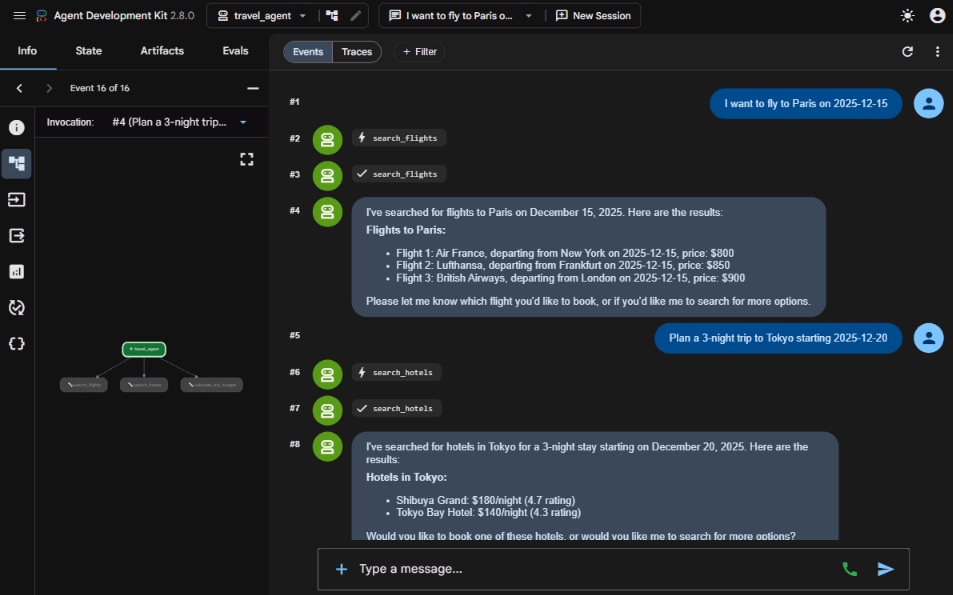
Task: Select the search_flights node in the graph
Action: click(84, 385)
